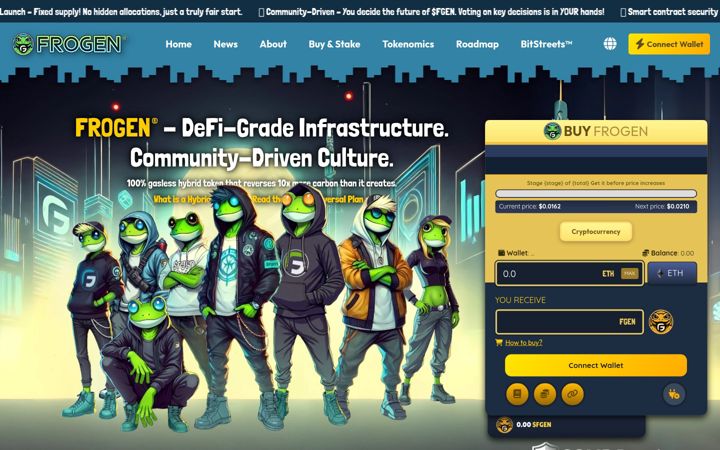The image size is (720, 450).
Task: Click the round coins stack icon button
Action: [x=545, y=394]
